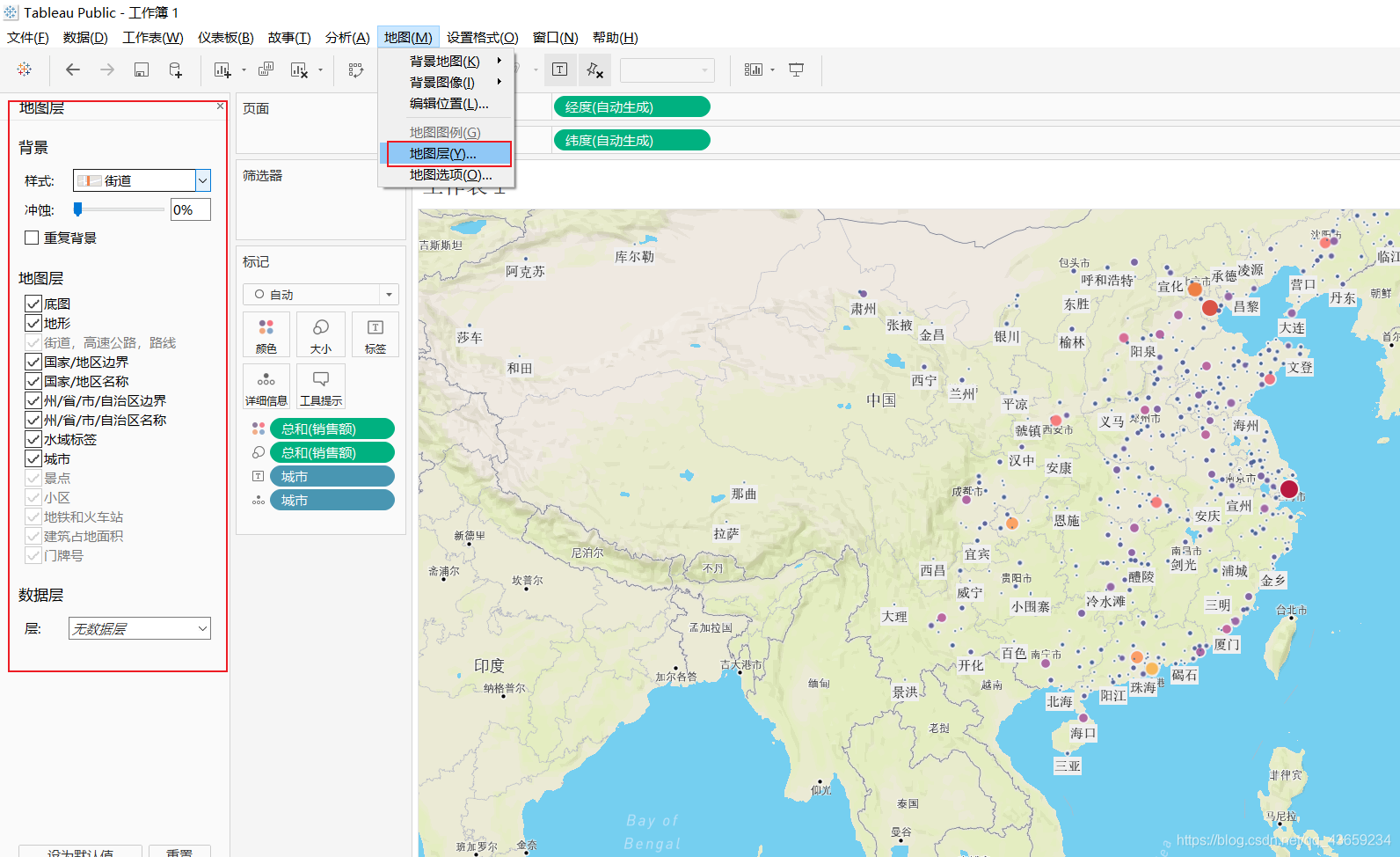
Task: Toggle 州/省/市/自治区名称 checkbox
Action: (33, 420)
